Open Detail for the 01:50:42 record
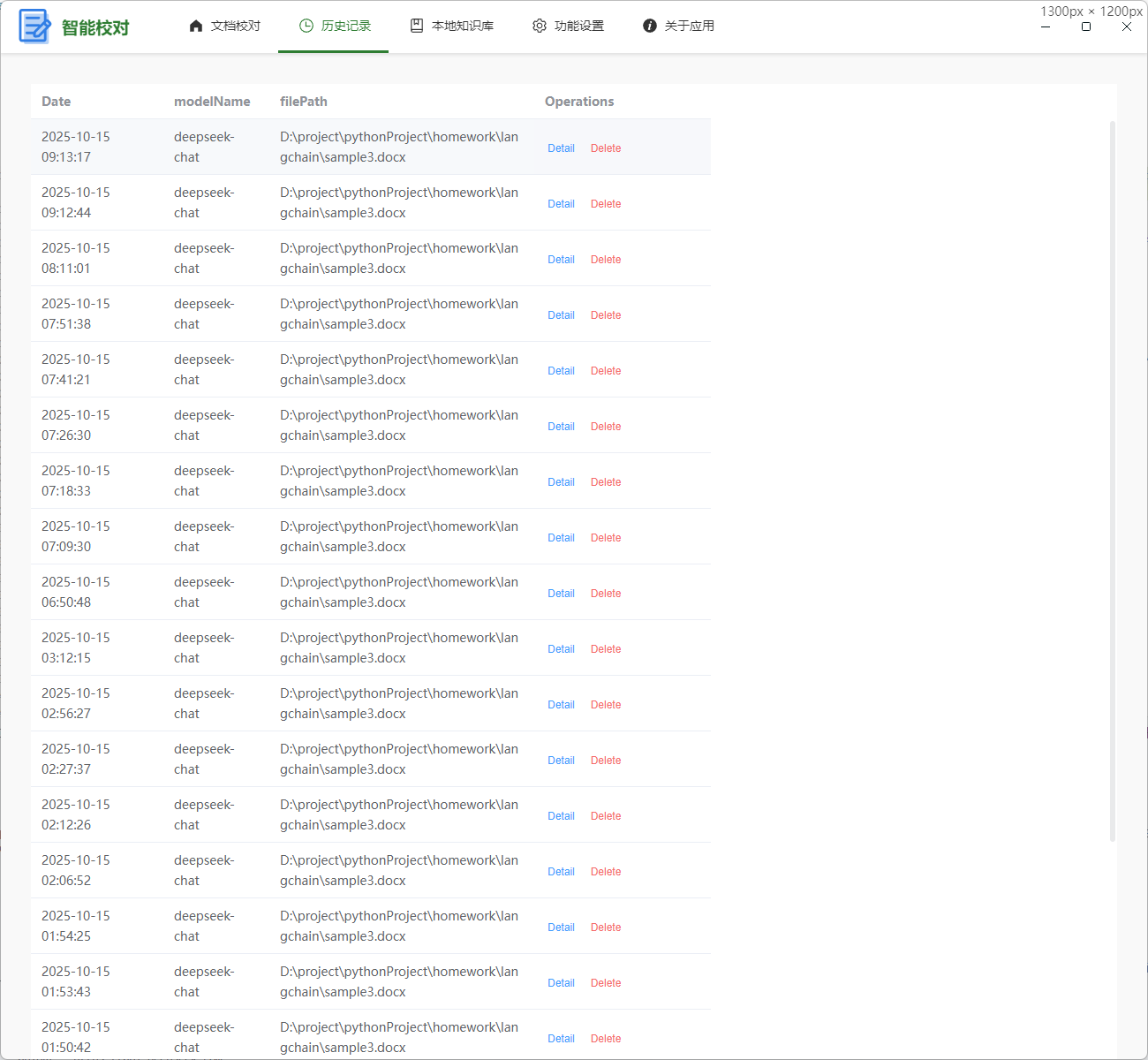 [x=561, y=1039]
